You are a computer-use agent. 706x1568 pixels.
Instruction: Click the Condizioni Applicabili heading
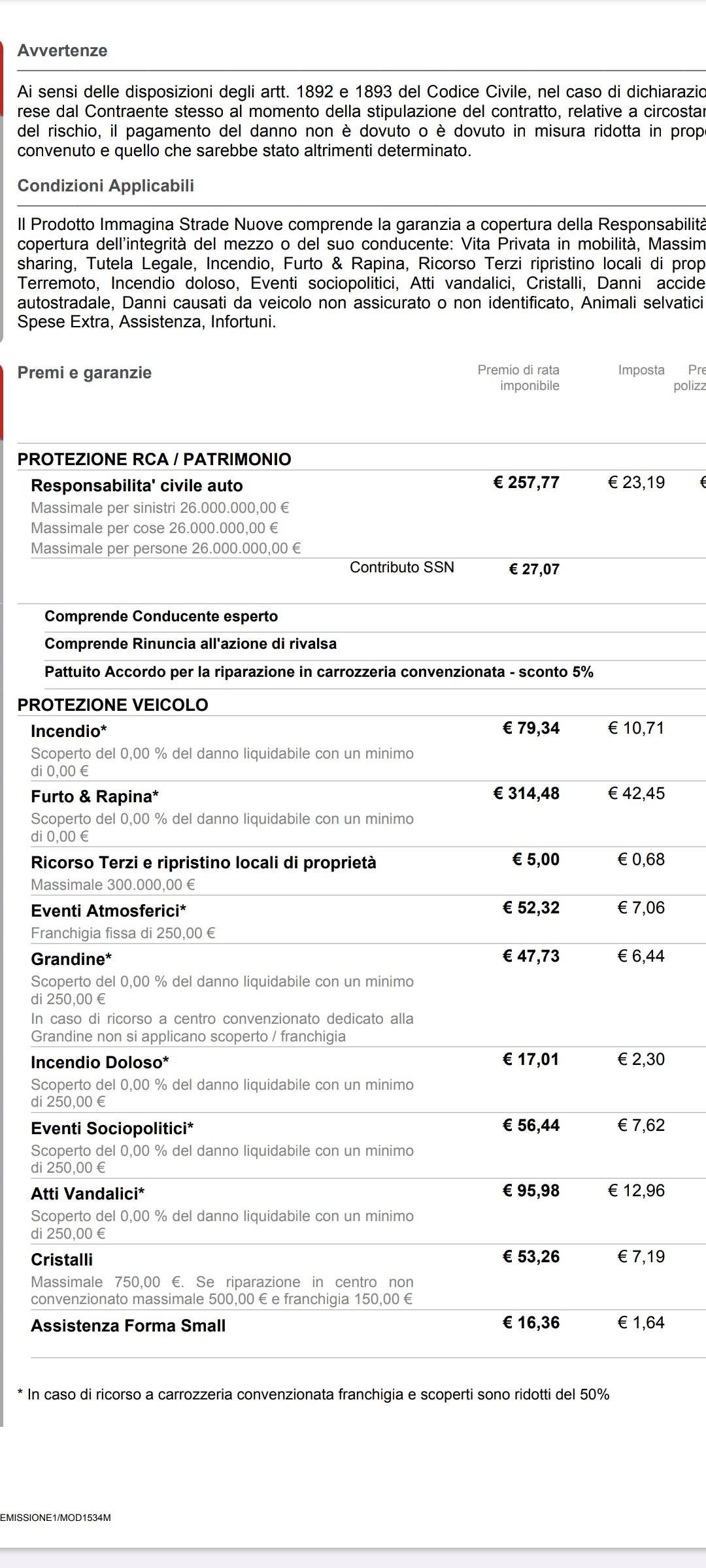click(x=106, y=186)
